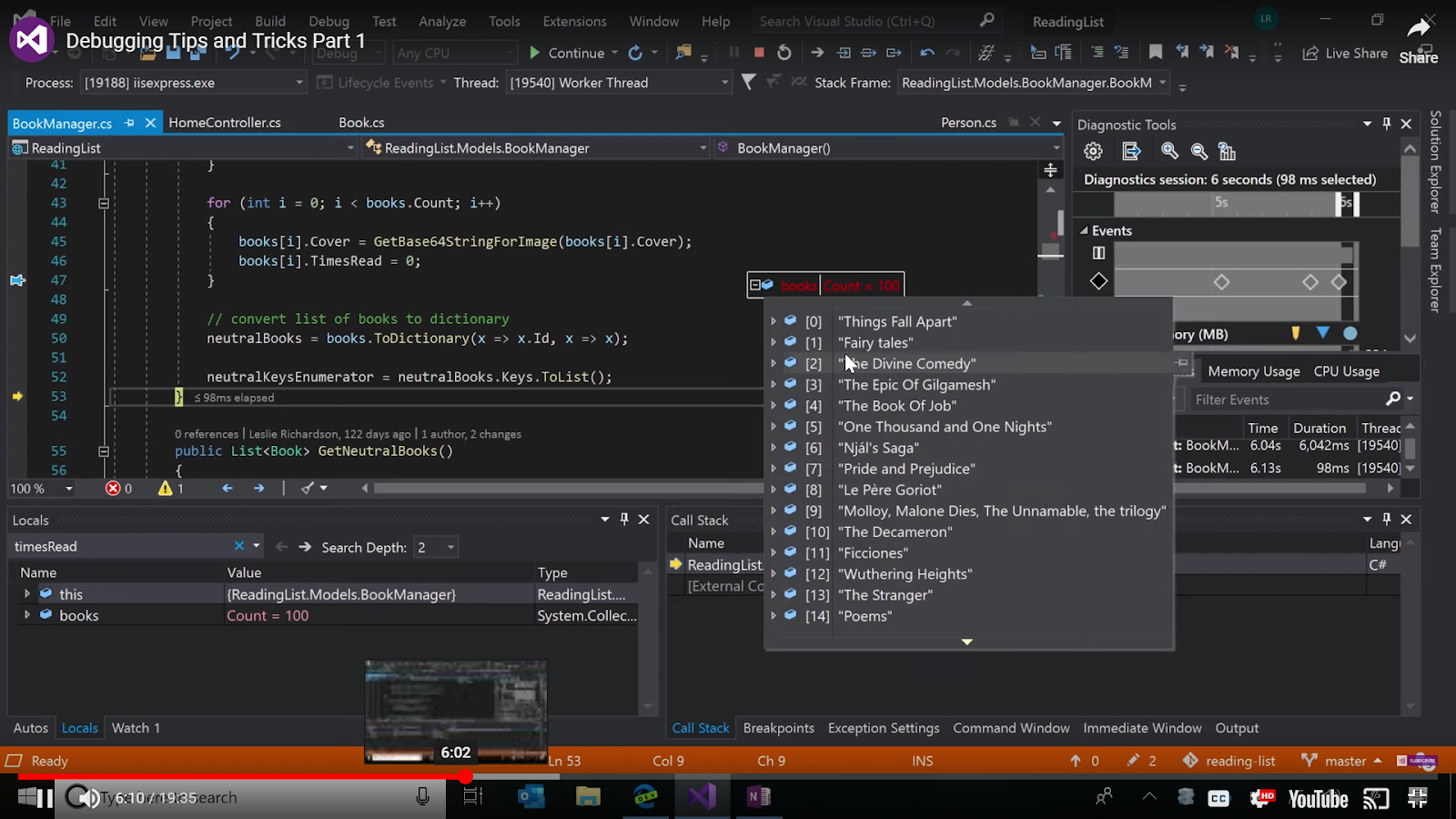This screenshot has width=1456, height=819.
Task: Switch to the Breakpoints tab
Action: tap(779, 728)
